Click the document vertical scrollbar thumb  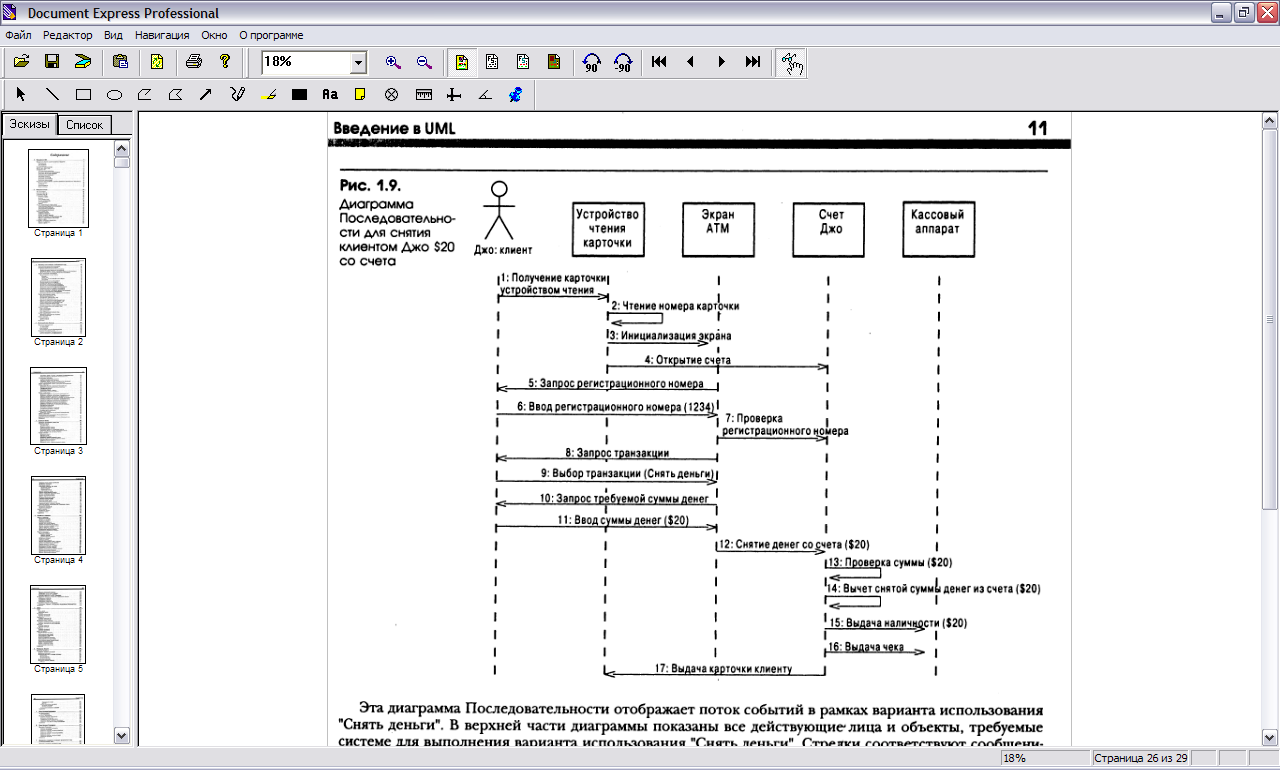(x=1271, y=319)
